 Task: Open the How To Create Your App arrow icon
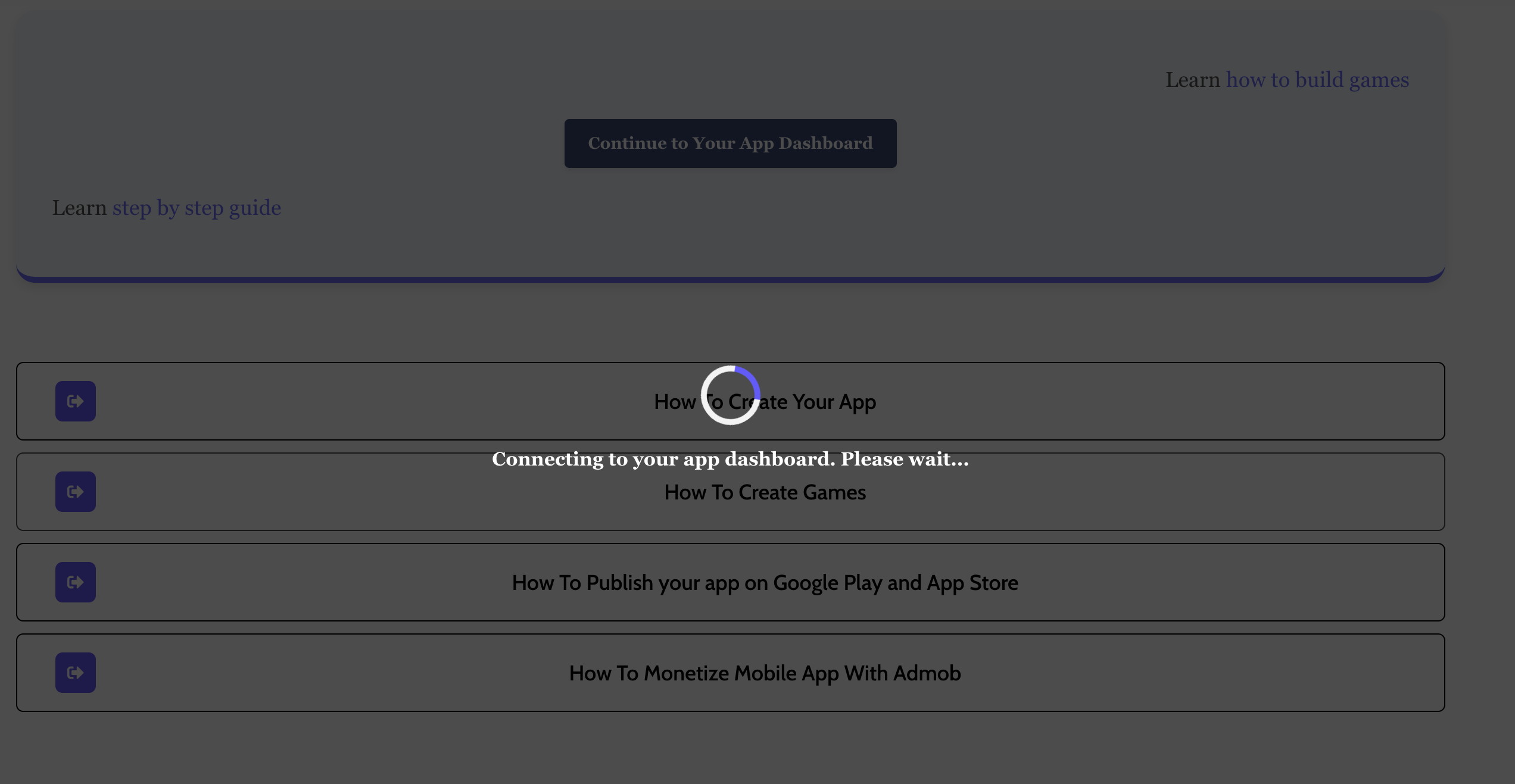click(x=76, y=401)
